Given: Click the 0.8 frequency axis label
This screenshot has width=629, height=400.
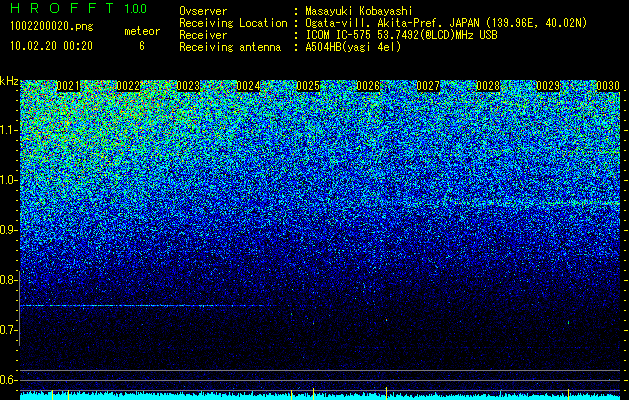Looking at the screenshot, I should [x=8, y=280].
